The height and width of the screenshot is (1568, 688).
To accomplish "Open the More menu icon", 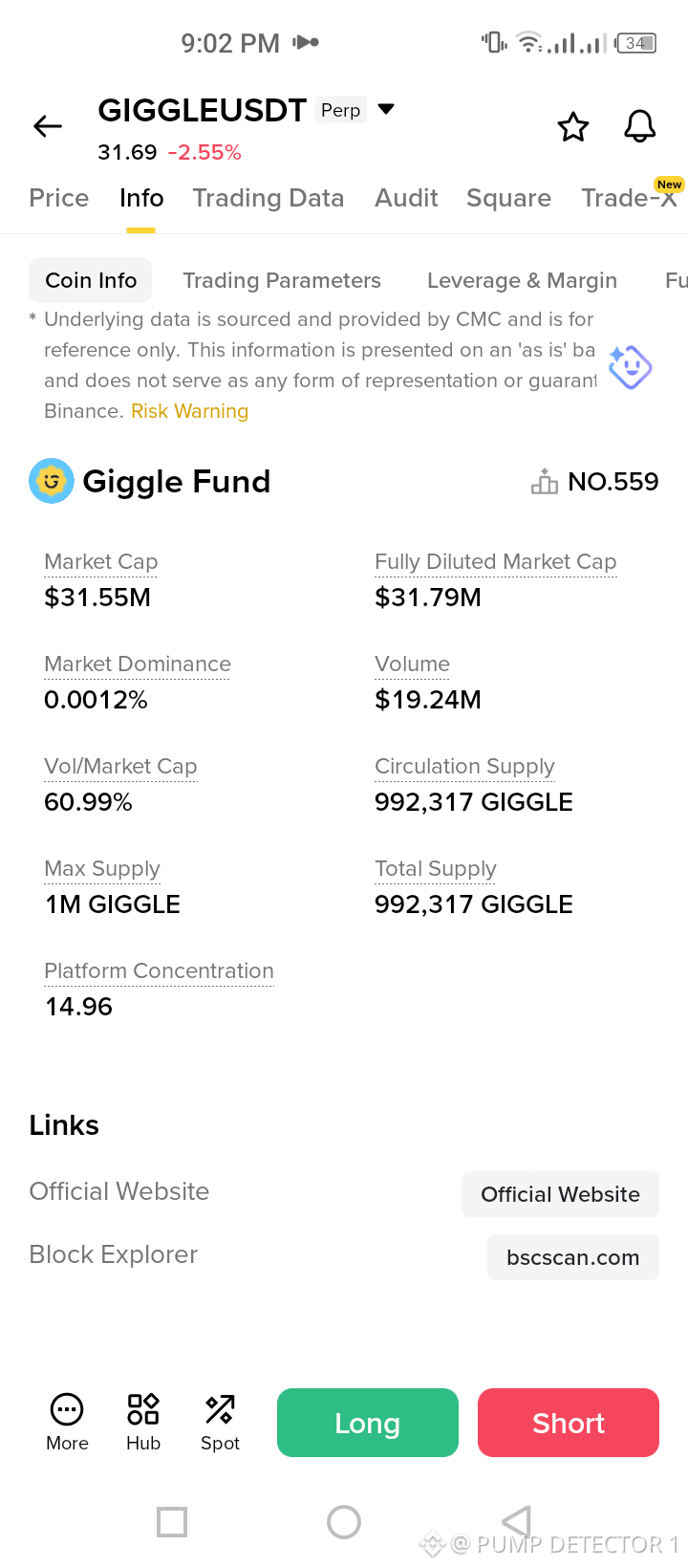I will point(67,1409).
